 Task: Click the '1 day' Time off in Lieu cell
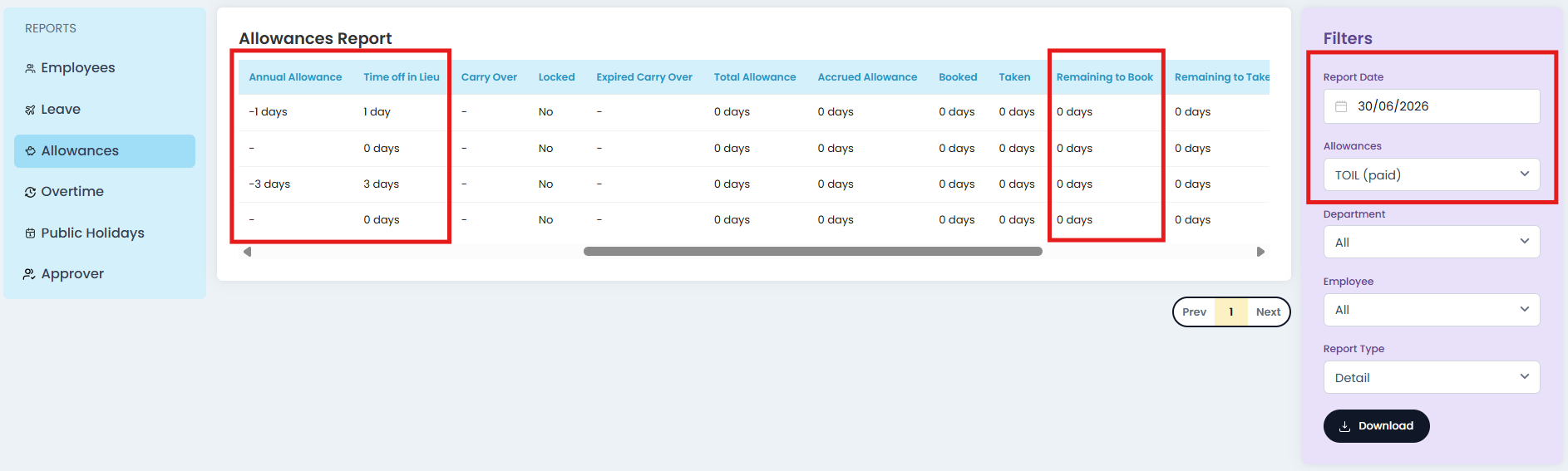tap(377, 112)
